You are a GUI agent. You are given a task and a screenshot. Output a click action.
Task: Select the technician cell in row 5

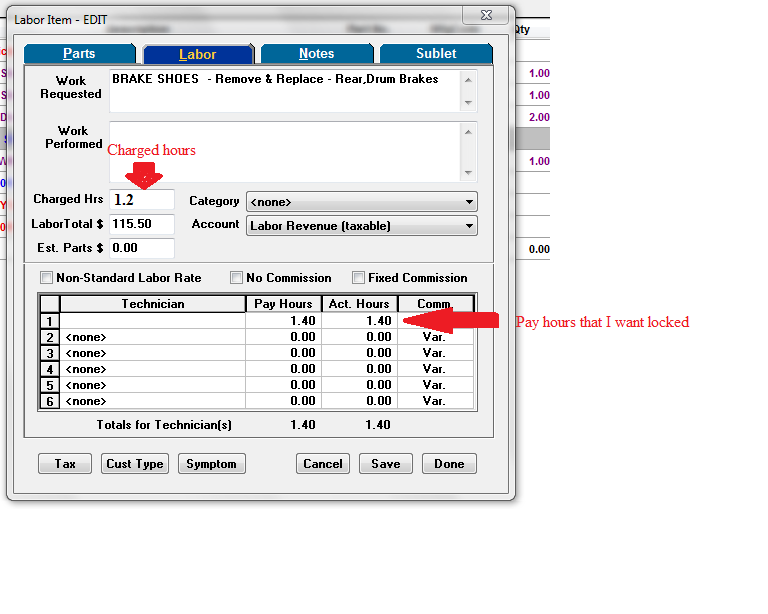pyautogui.click(x=152, y=385)
